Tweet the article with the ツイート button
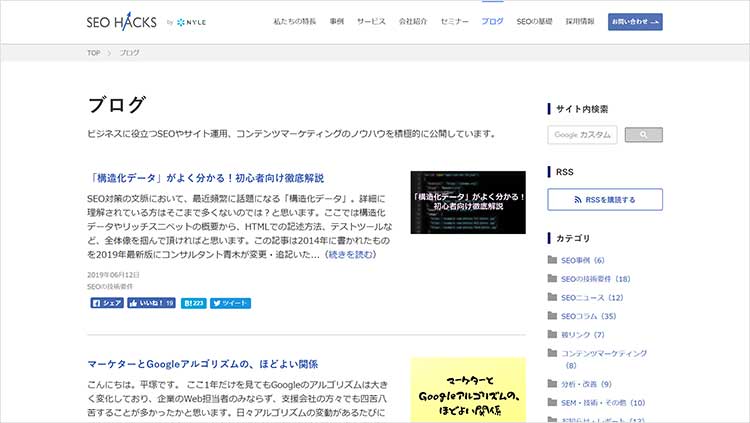Viewport: 750px width, 423px height. pos(231,303)
